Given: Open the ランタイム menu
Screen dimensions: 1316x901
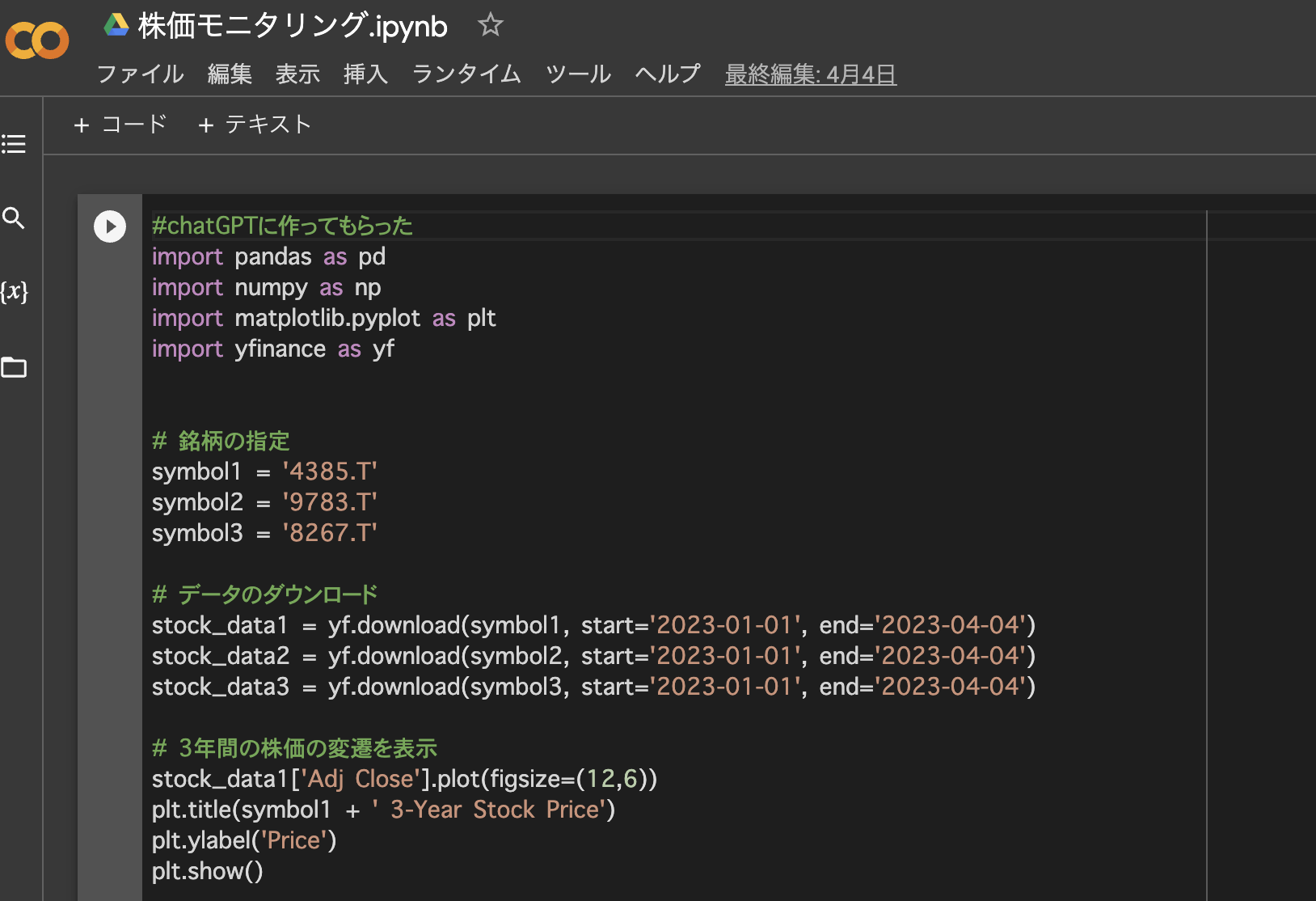Looking at the screenshot, I should click(x=466, y=74).
